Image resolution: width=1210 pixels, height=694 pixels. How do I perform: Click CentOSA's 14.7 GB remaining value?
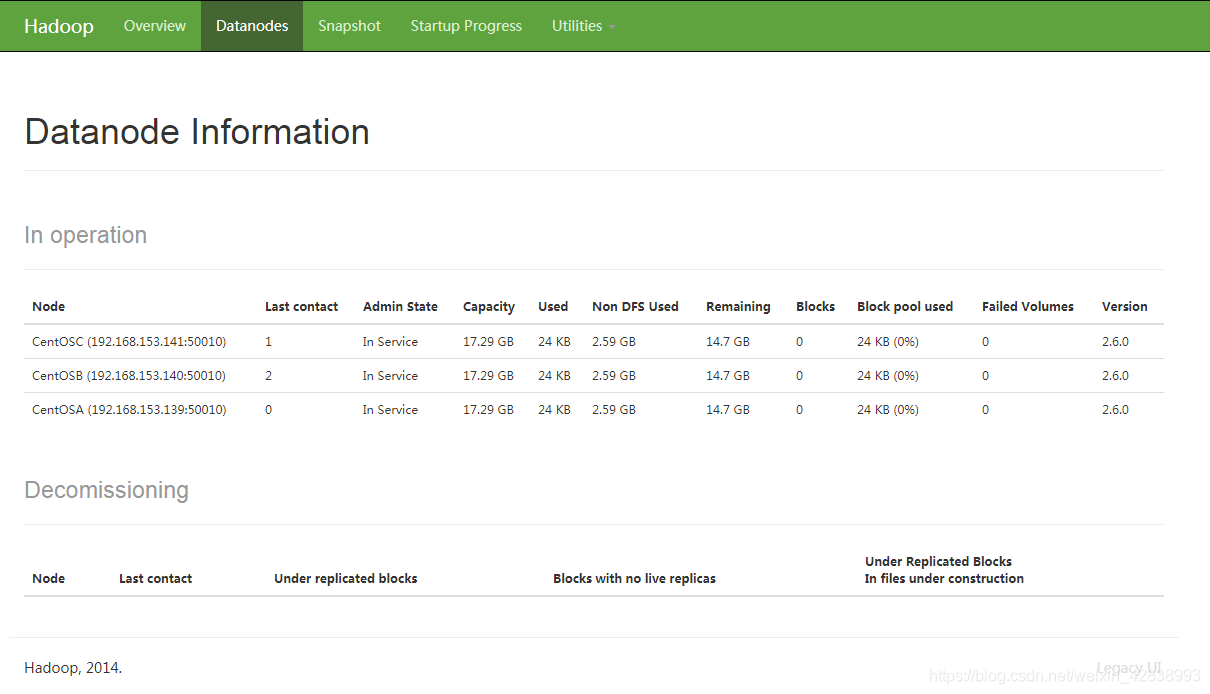(x=728, y=410)
